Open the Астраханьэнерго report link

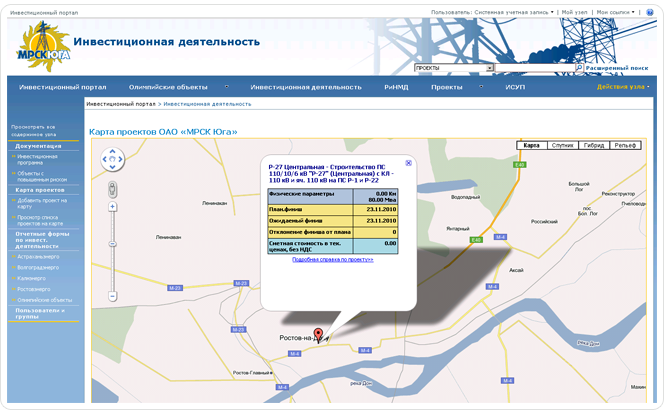point(38,257)
